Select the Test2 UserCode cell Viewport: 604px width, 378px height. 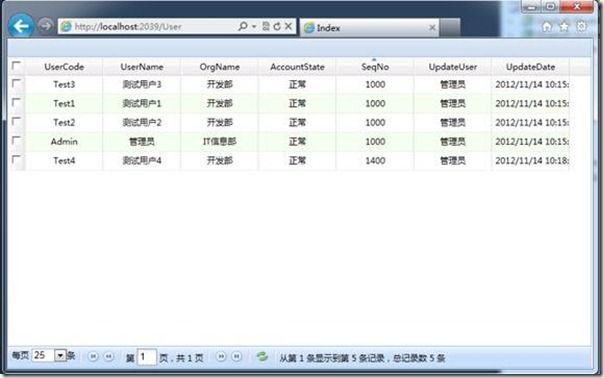click(64, 123)
